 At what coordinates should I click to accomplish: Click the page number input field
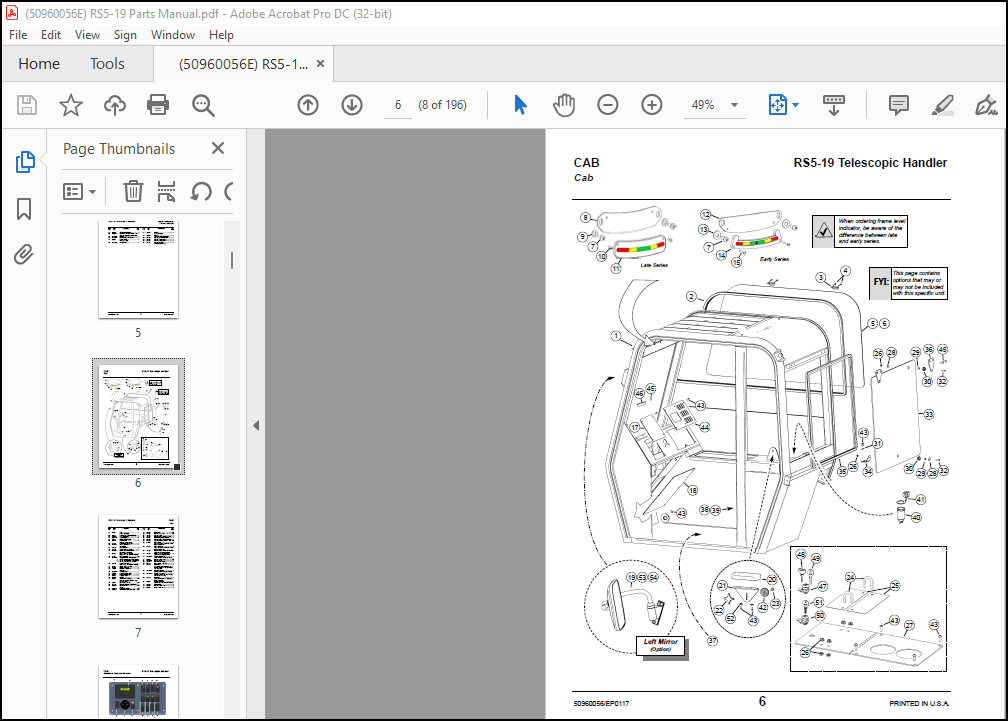pyautogui.click(x=398, y=105)
